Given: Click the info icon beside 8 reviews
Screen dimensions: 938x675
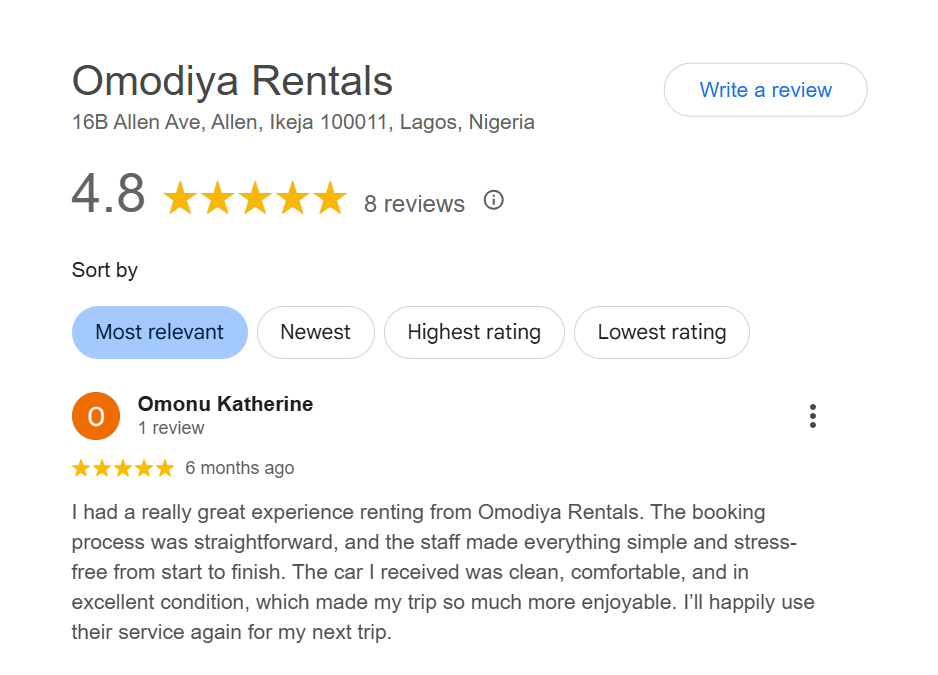Looking at the screenshot, I should (x=493, y=200).
